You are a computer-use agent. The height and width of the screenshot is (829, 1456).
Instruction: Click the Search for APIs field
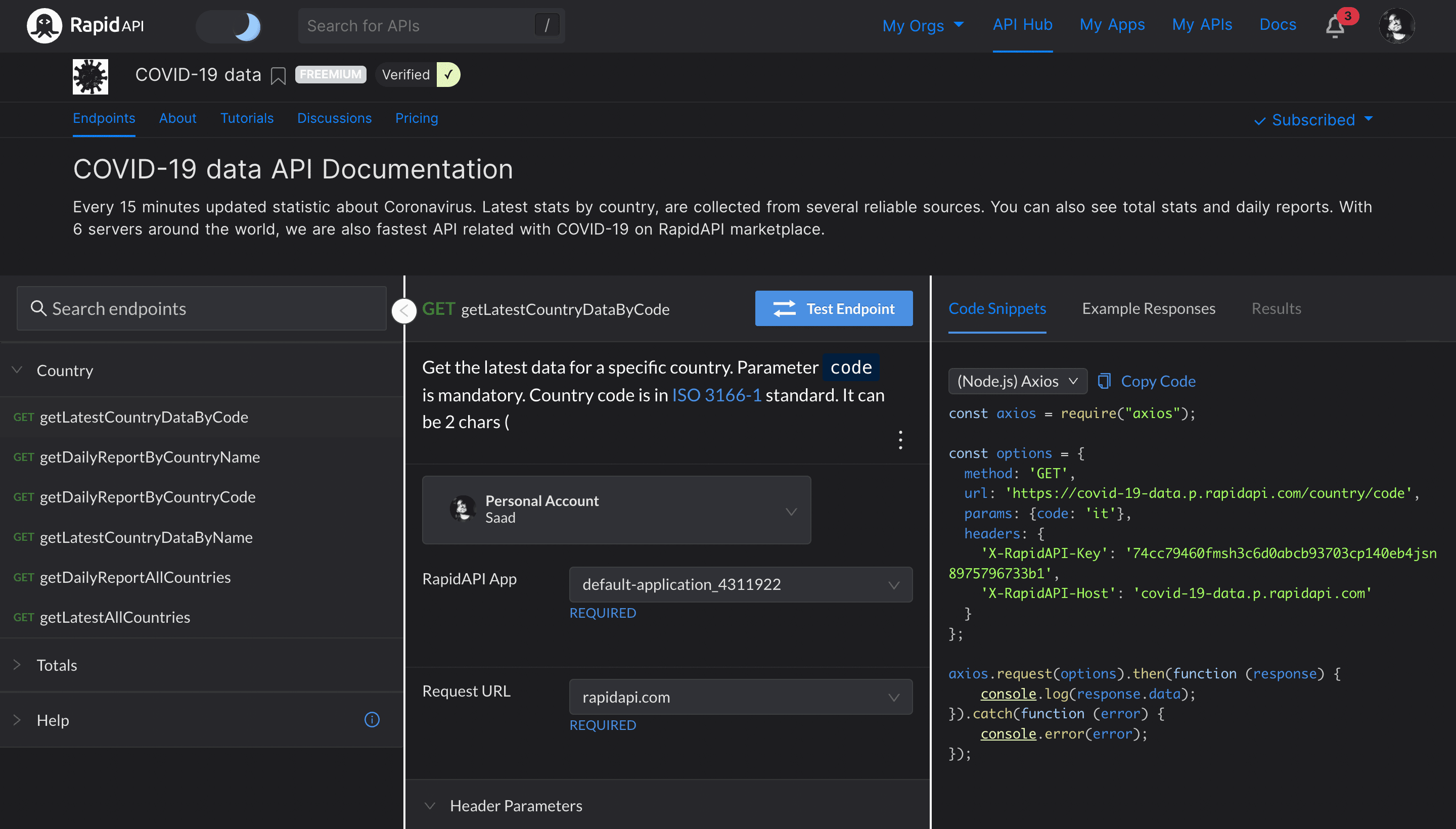[431, 26]
